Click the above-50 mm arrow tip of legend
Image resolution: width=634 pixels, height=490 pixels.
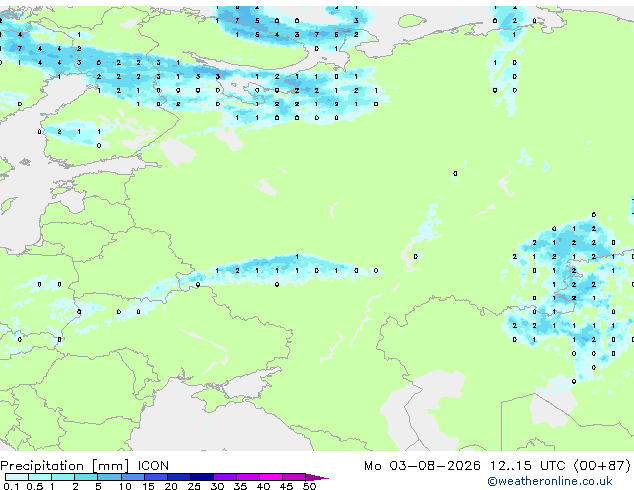[317, 478]
